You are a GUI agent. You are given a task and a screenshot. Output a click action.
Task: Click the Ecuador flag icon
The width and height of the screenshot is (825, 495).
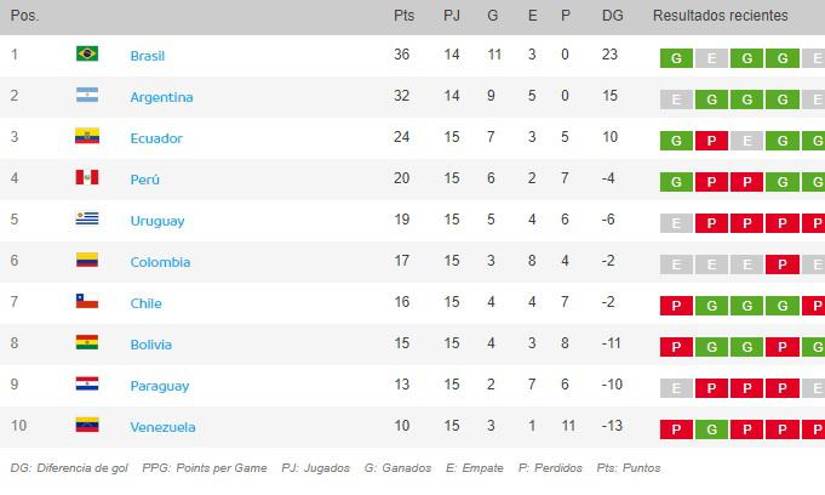pos(87,137)
